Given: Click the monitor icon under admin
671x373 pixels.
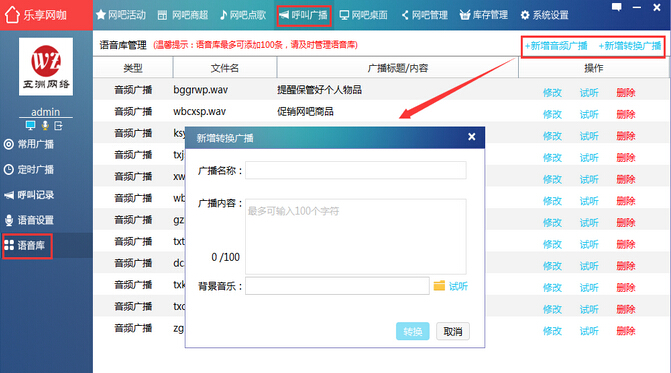Looking at the screenshot, I should (30, 125).
